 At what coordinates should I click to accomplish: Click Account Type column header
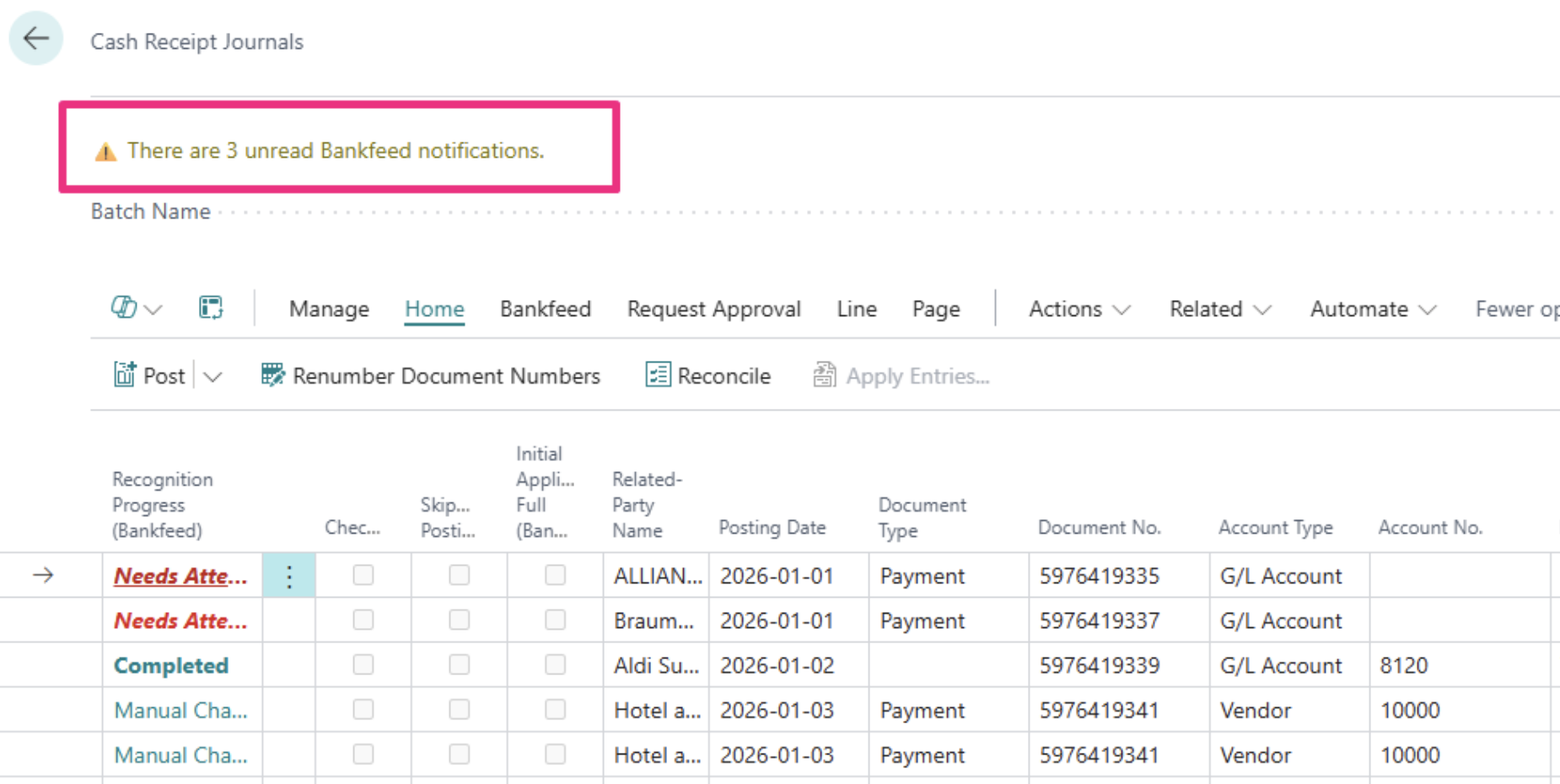click(x=1276, y=528)
